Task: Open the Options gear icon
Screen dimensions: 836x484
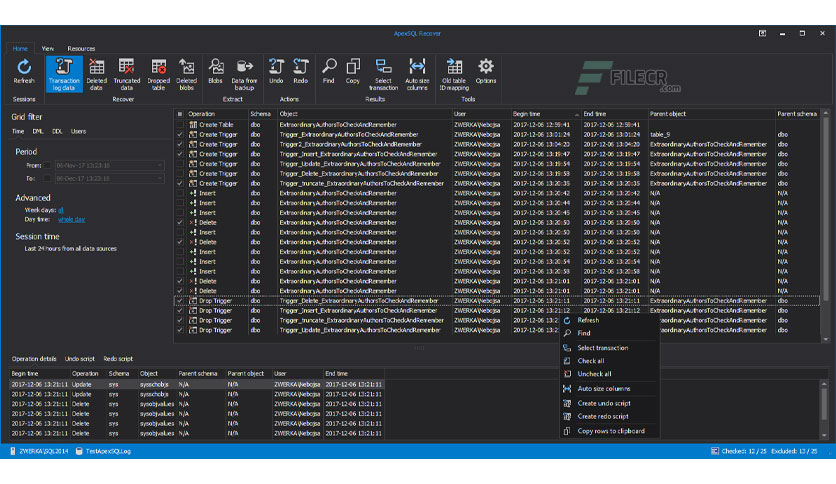Action: [x=486, y=71]
